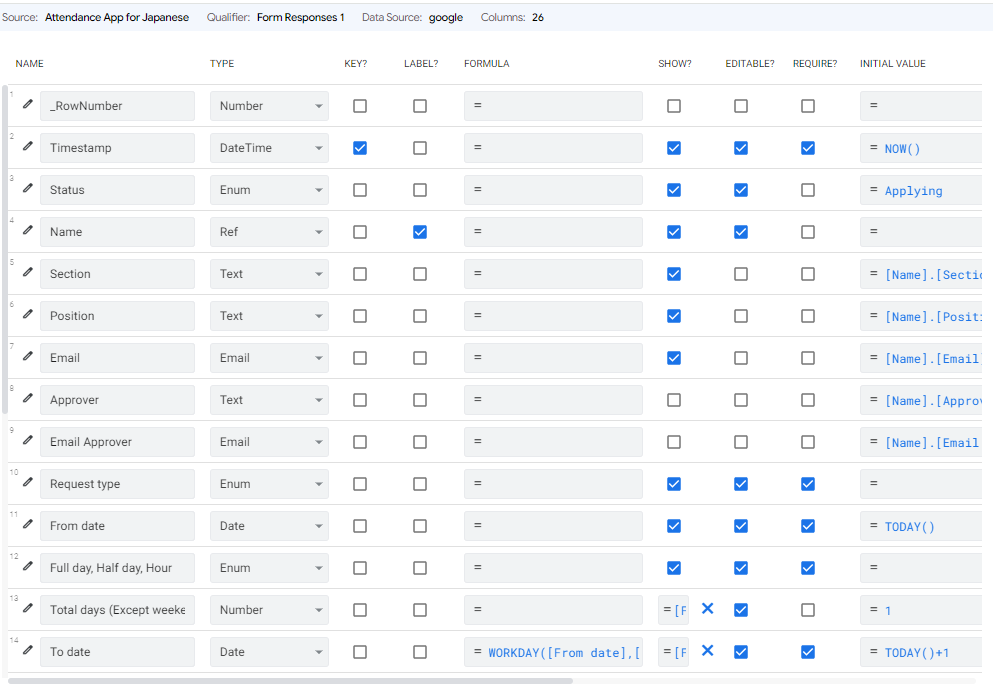Image resolution: width=993 pixels, height=689 pixels.
Task: Click the FORMULA column header
Action: point(486,63)
